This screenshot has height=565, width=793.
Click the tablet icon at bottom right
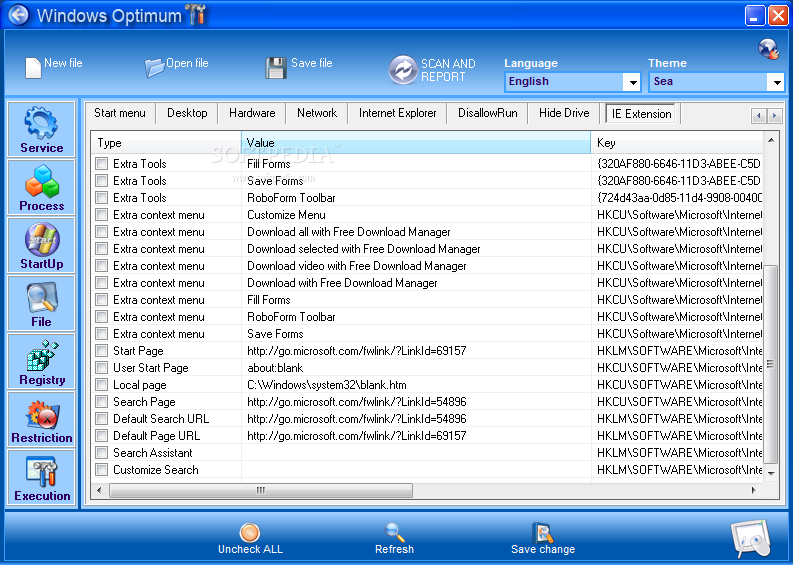752,539
